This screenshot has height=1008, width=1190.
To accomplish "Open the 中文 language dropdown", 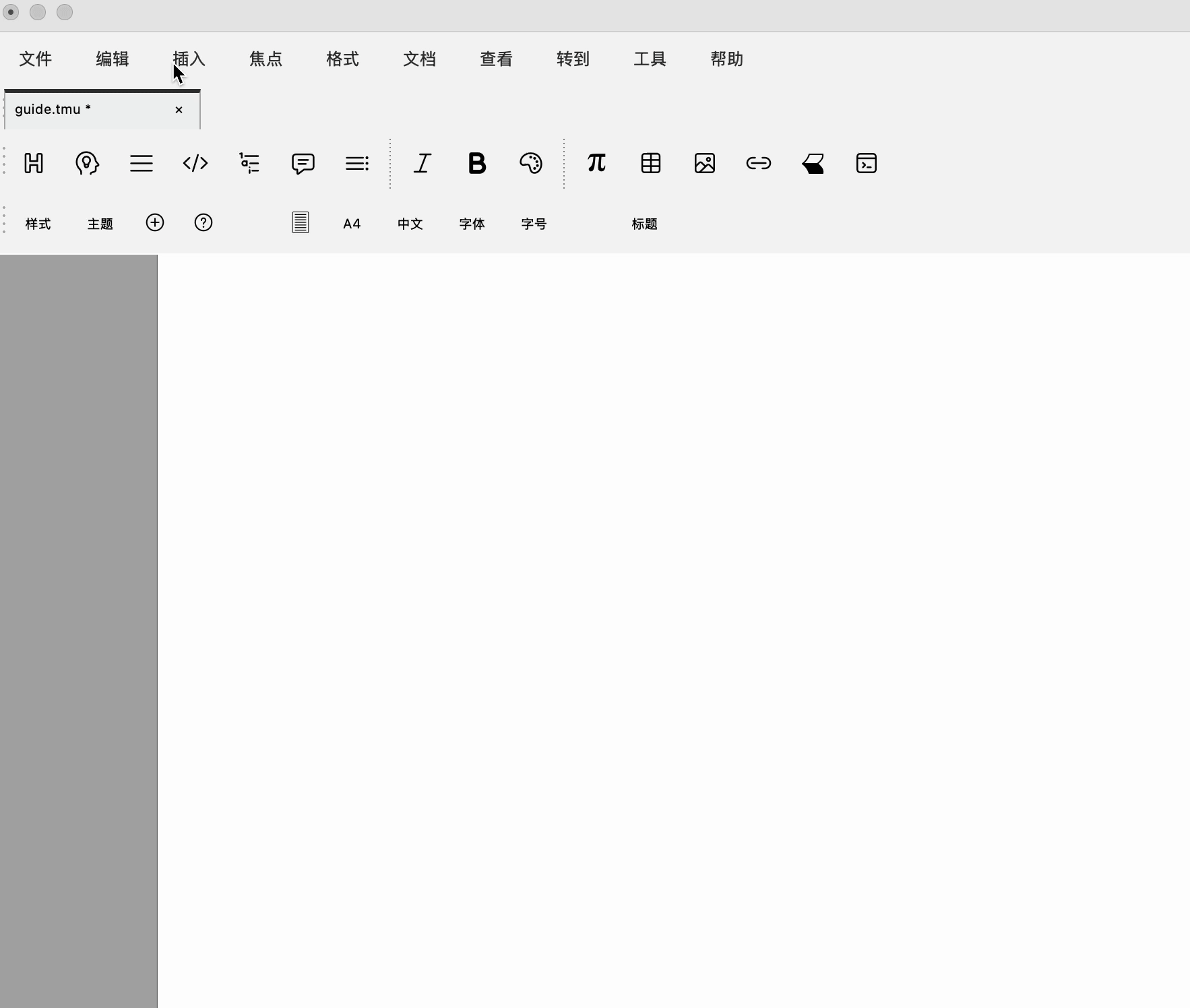I will tap(410, 224).
